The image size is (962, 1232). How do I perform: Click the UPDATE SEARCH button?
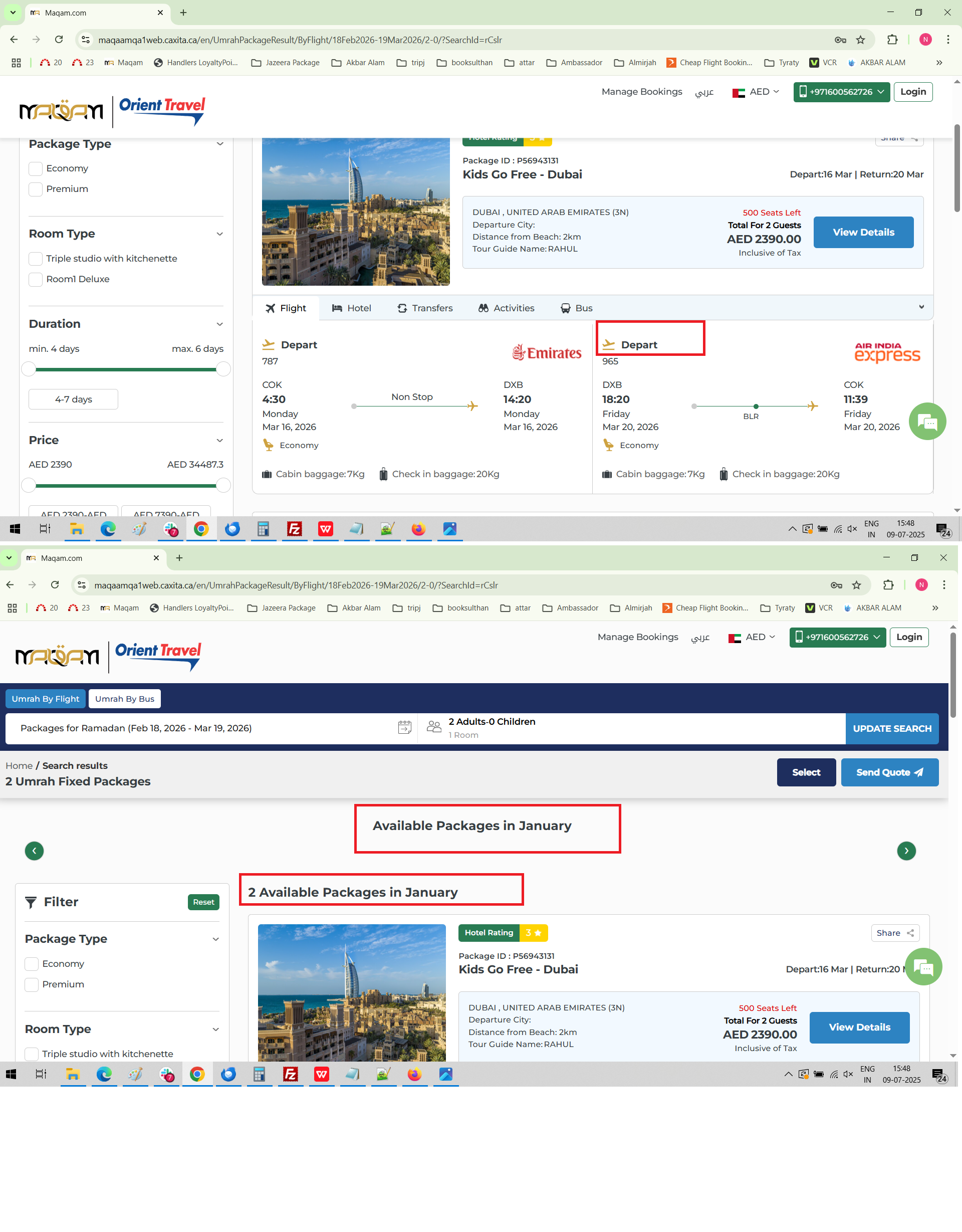(x=891, y=728)
